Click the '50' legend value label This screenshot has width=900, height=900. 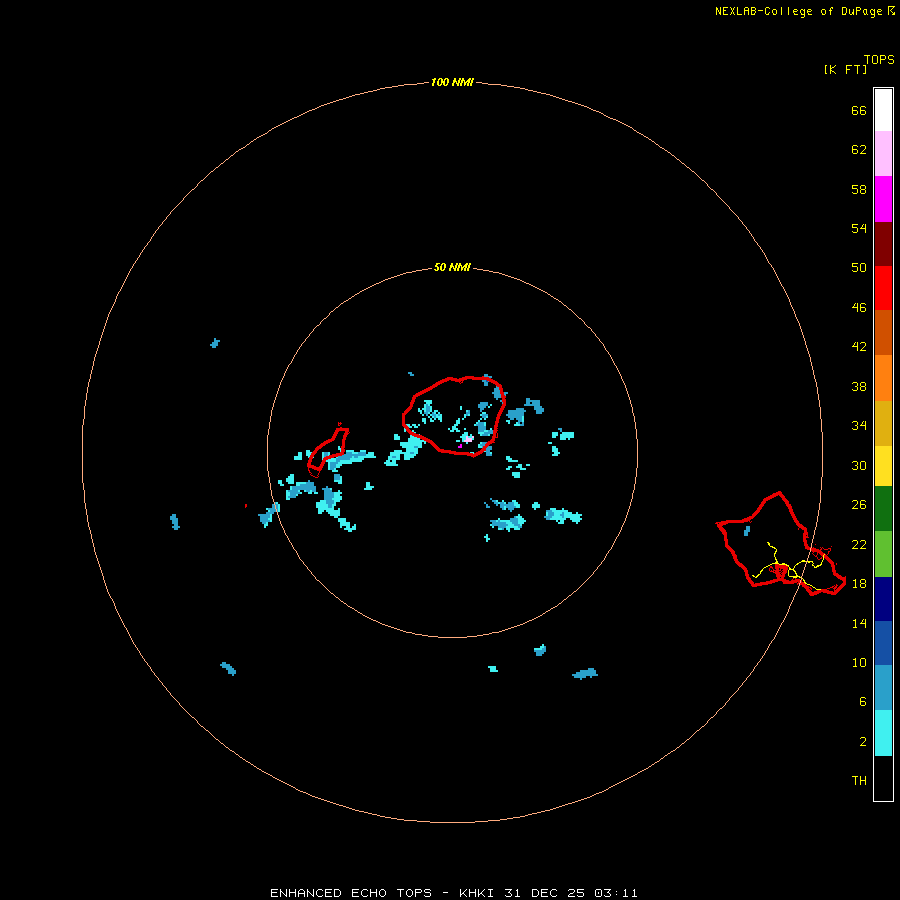coord(859,267)
